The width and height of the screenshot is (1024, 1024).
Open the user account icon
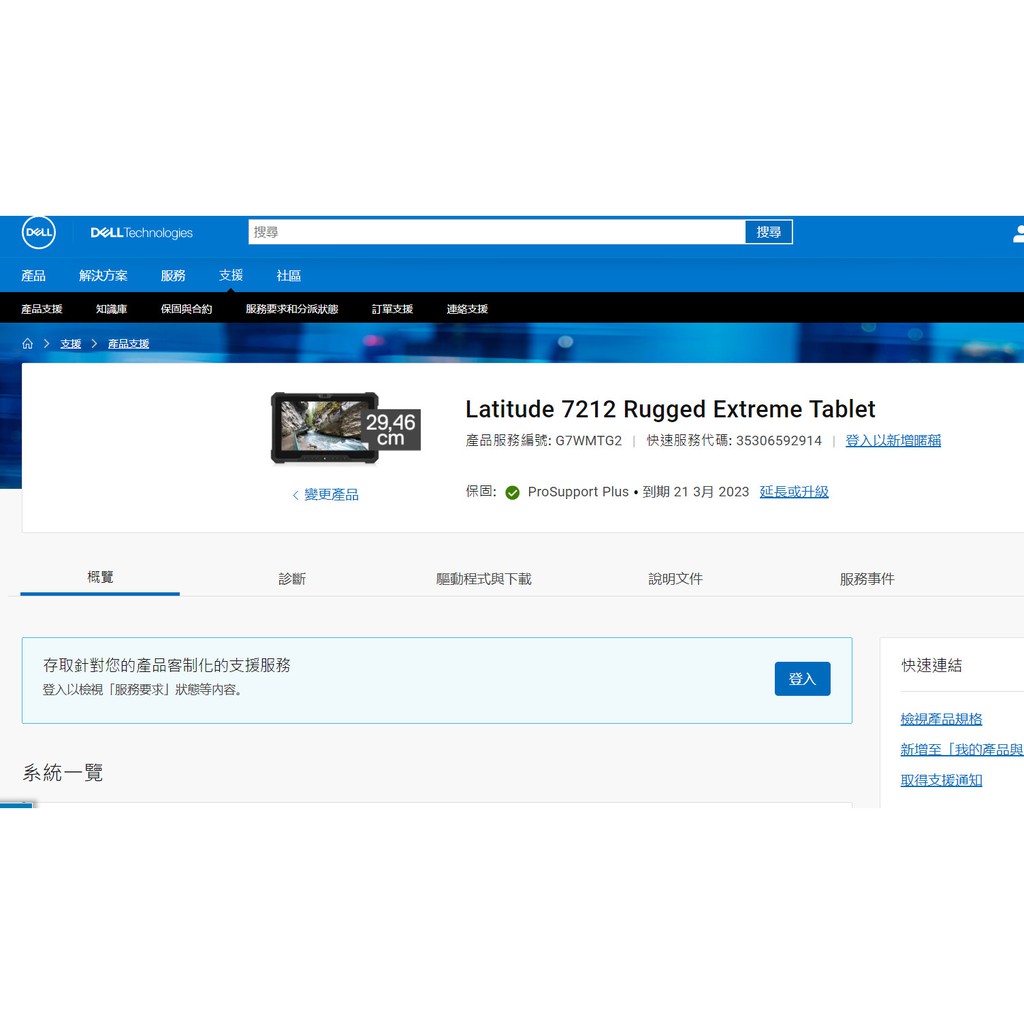[x=1018, y=233]
